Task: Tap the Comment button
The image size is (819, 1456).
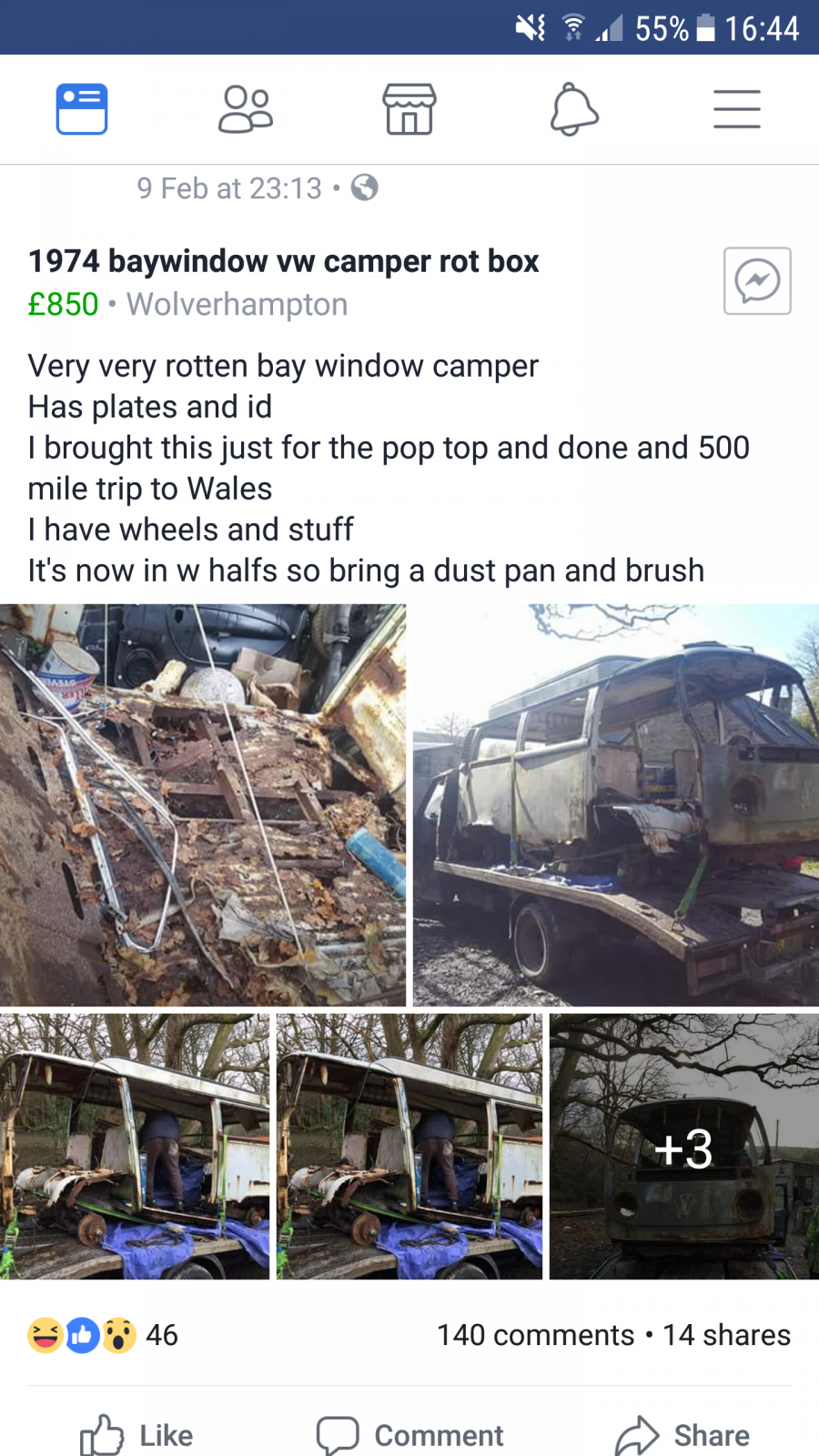Action: (409, 1435)
